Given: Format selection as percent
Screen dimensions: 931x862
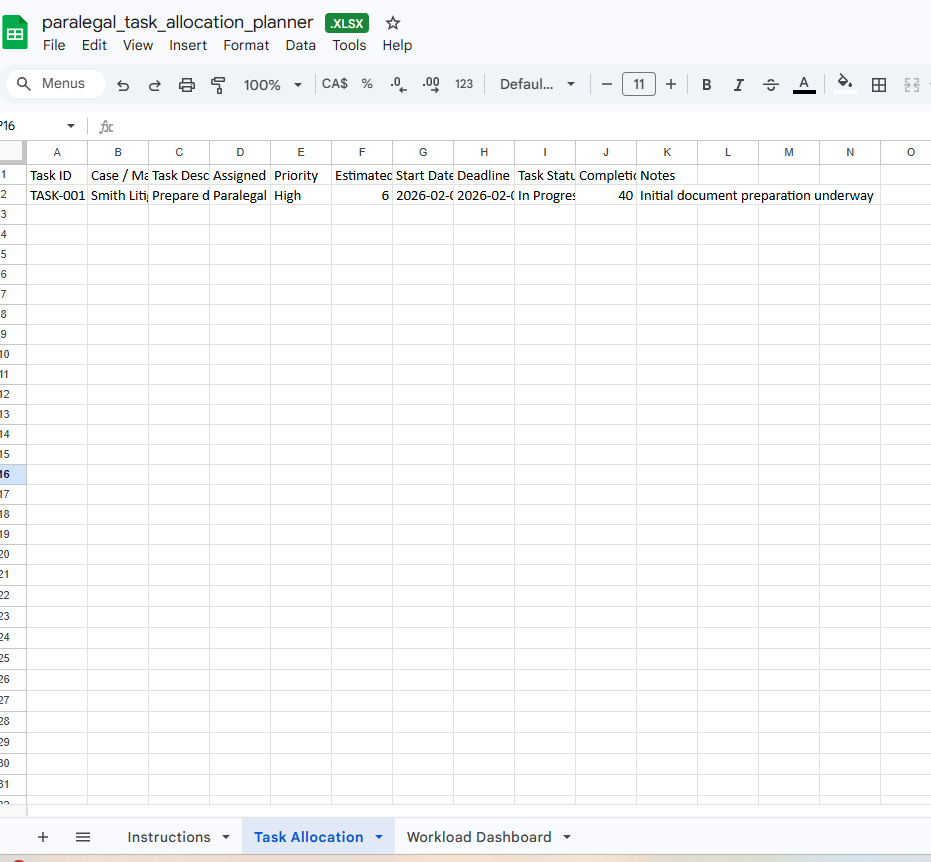Looking at the screenshot, I should pos(366,84).
